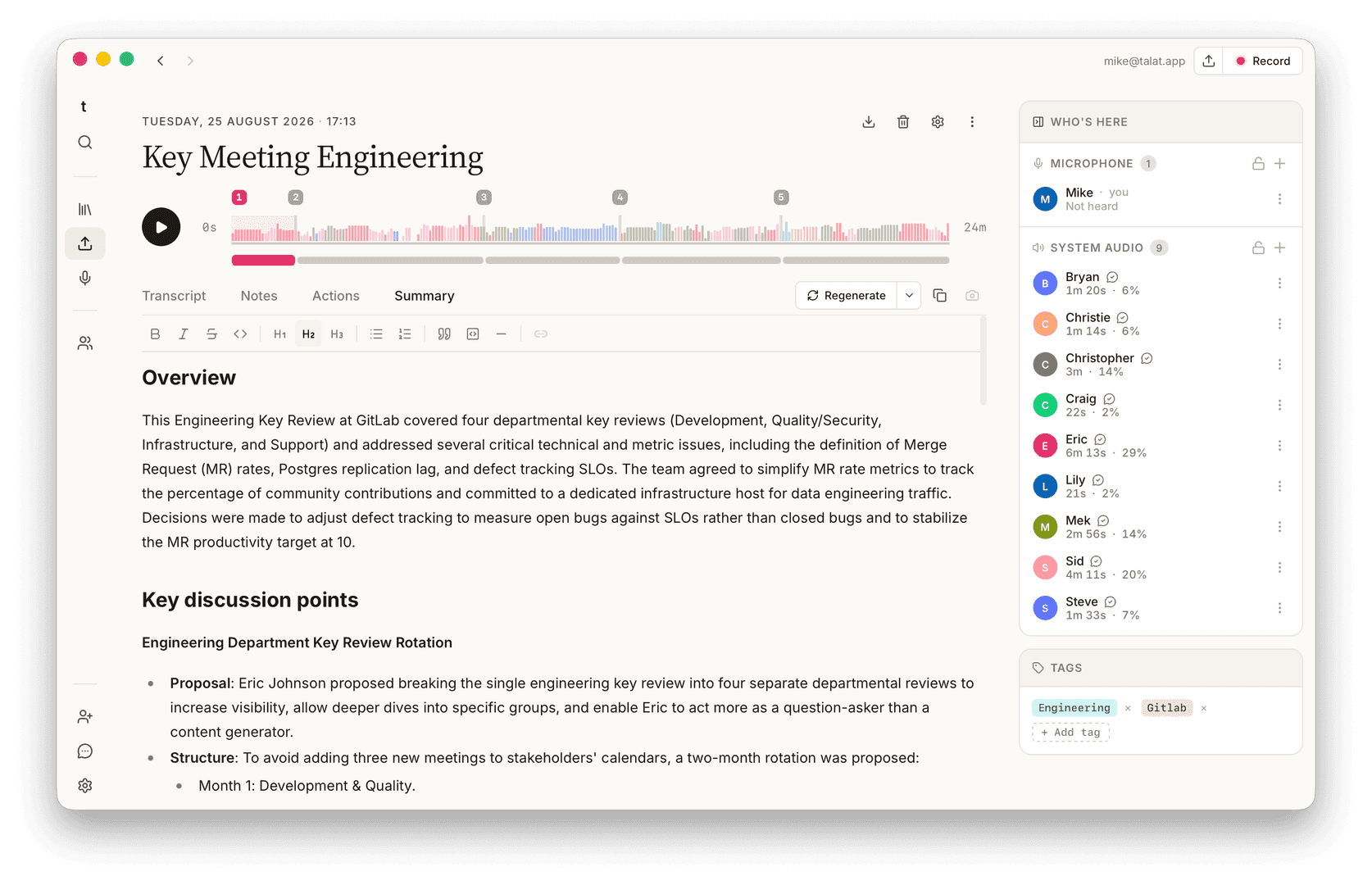Click the summary editor scrollbar
Screen dimensions: 1372x885
click(x=983, y=361)
